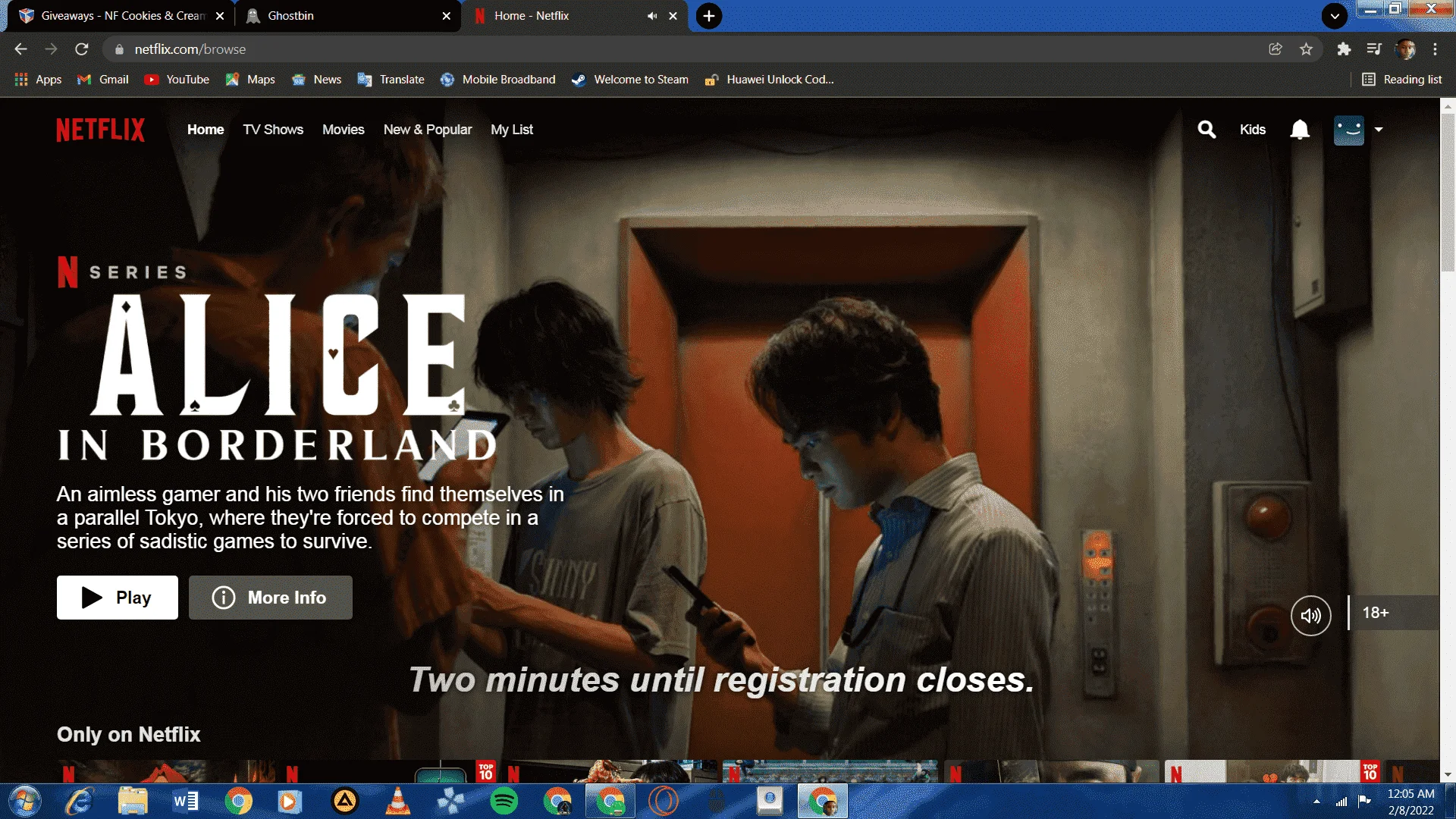Image resolution: width=1456 pixels, height=819 pixels.
Task: Click the blue smiley profile avatar
Action: (1348, 130)
